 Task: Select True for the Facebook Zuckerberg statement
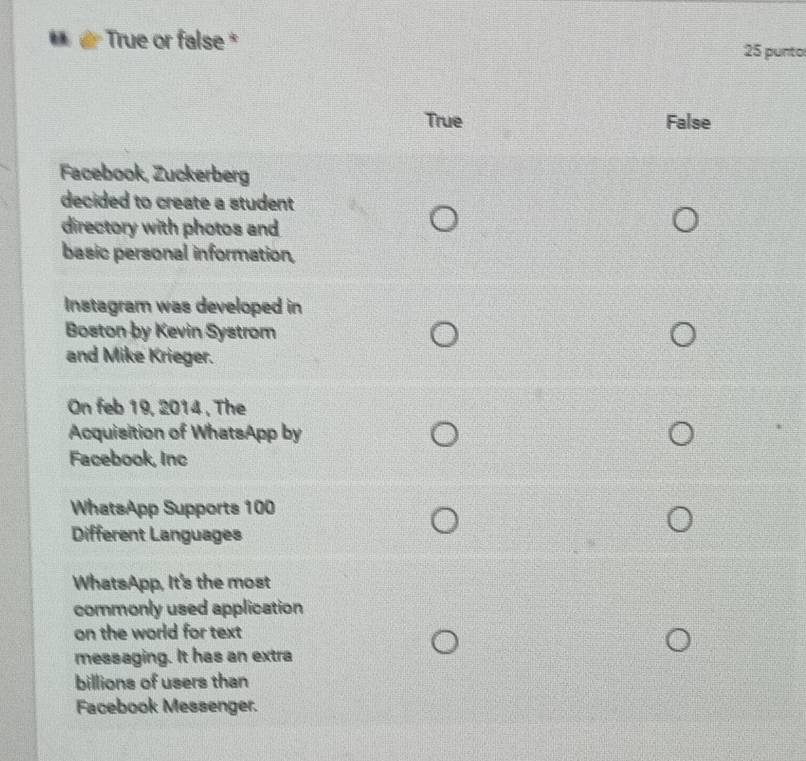pos(443,217)
